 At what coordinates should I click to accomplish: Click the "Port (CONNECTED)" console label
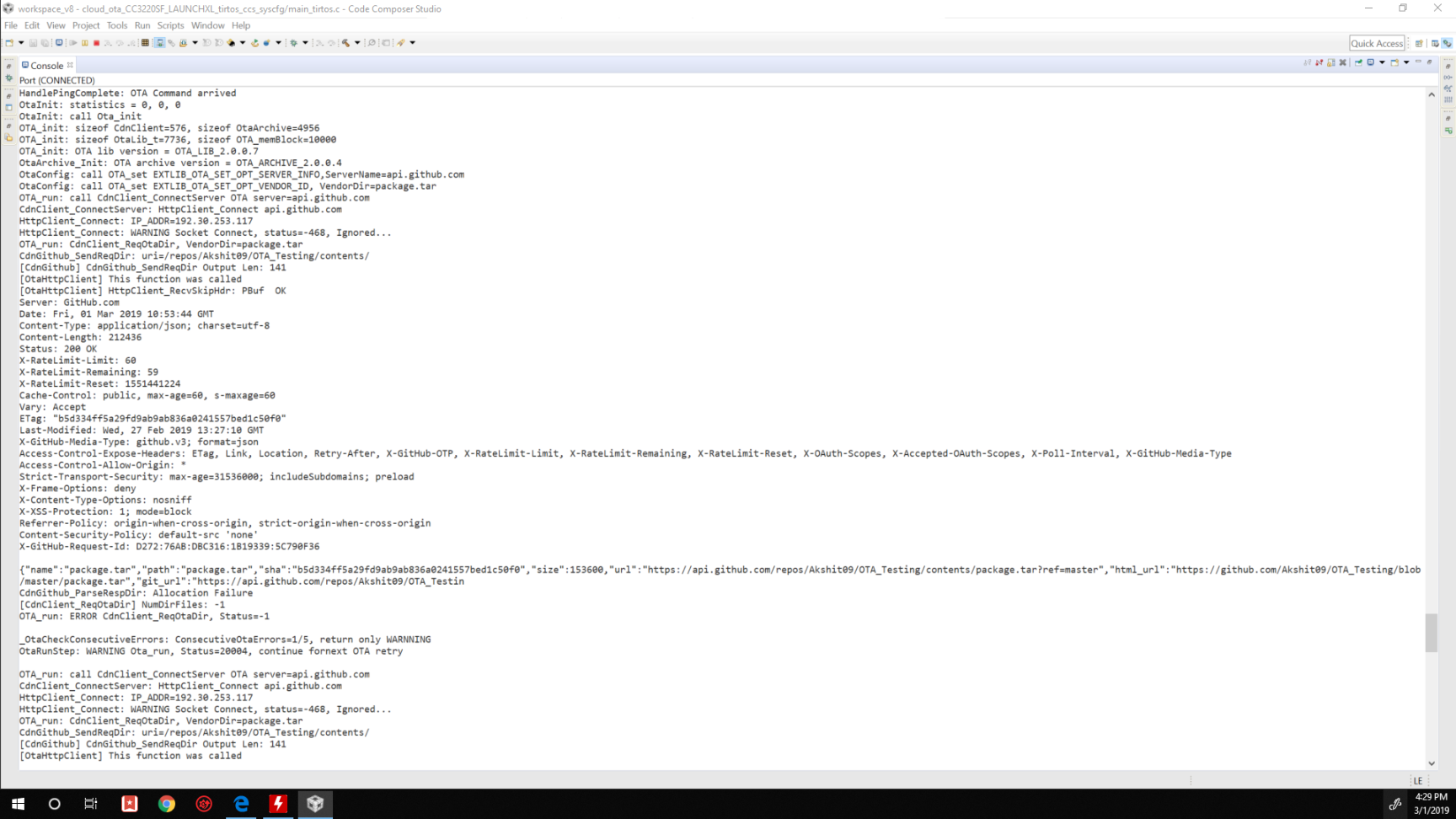pos(57,81)
